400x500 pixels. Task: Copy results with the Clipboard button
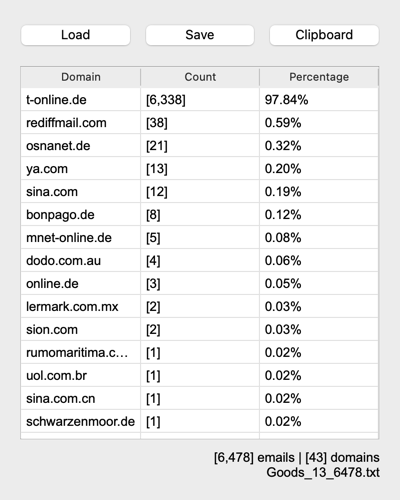324,35
